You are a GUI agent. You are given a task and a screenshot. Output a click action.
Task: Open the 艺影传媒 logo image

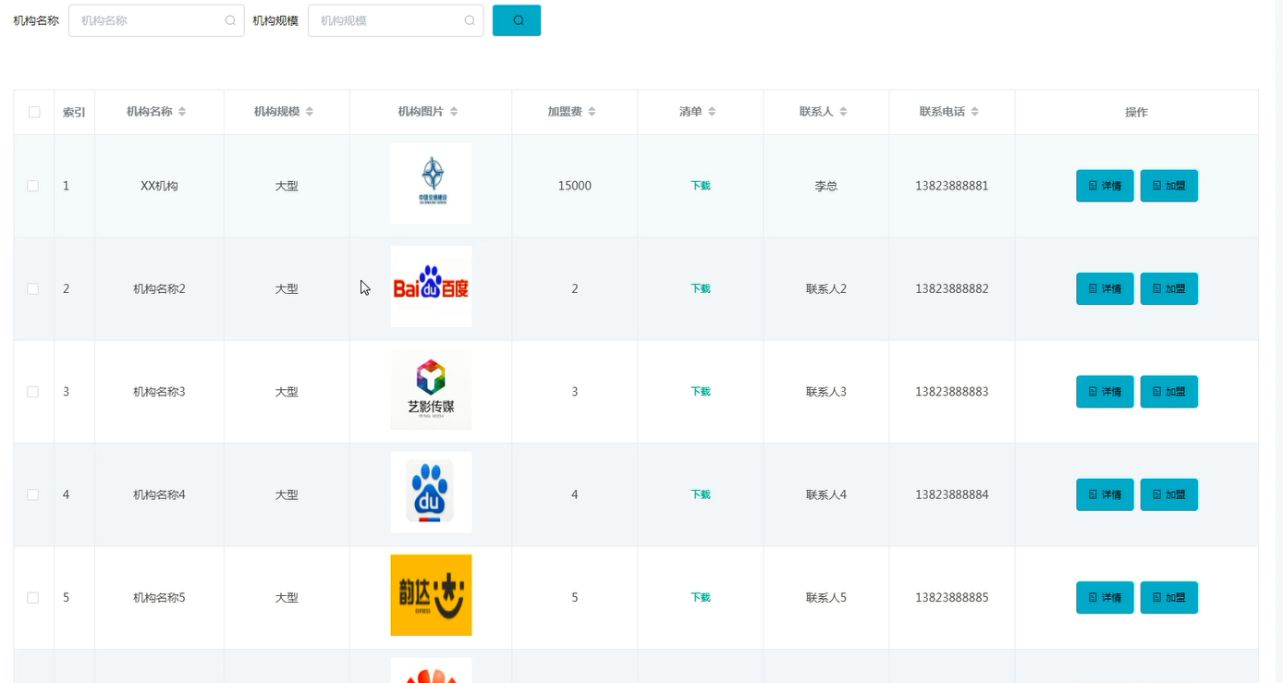pos(431,390)
